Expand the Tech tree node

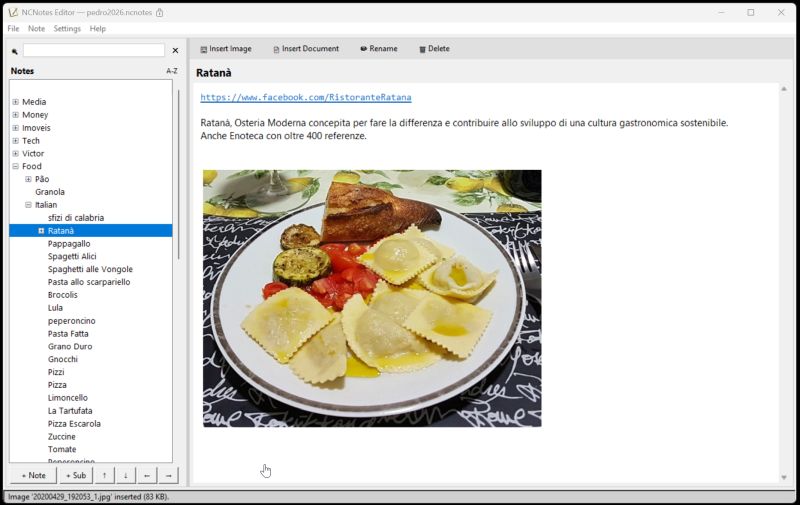click(16, 140)
